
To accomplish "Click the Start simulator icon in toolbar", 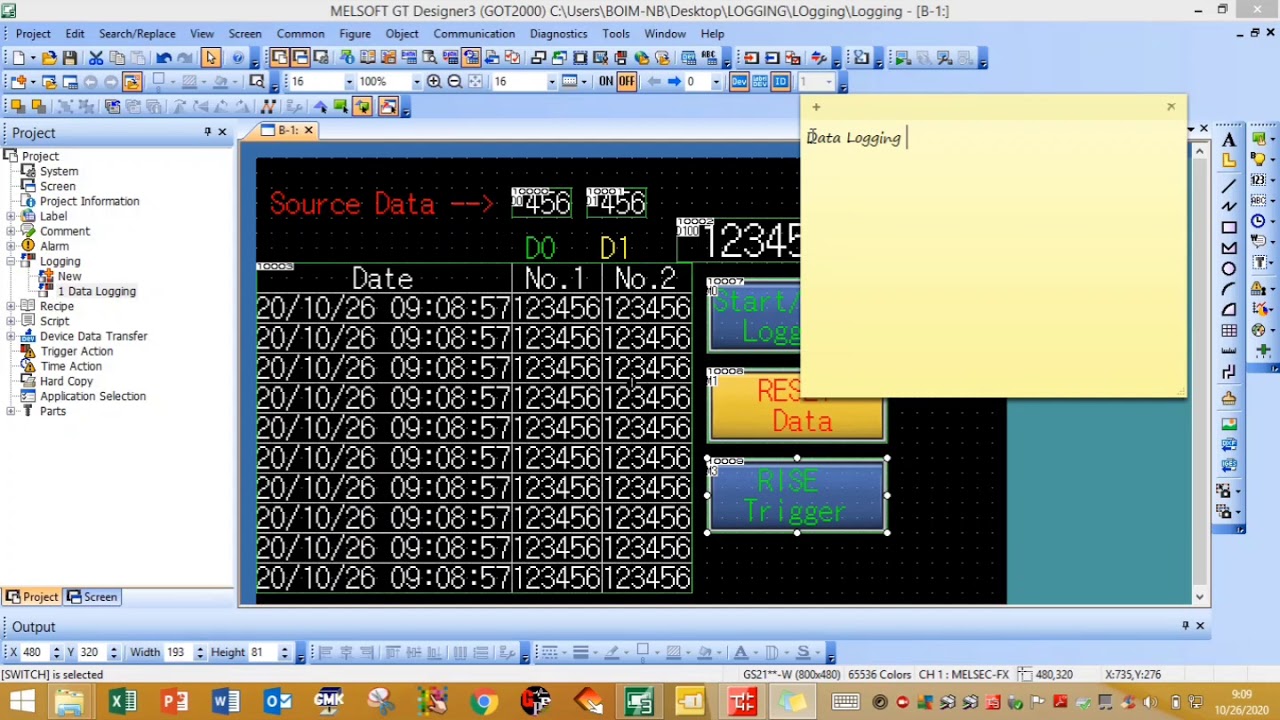I will [902, 58].
